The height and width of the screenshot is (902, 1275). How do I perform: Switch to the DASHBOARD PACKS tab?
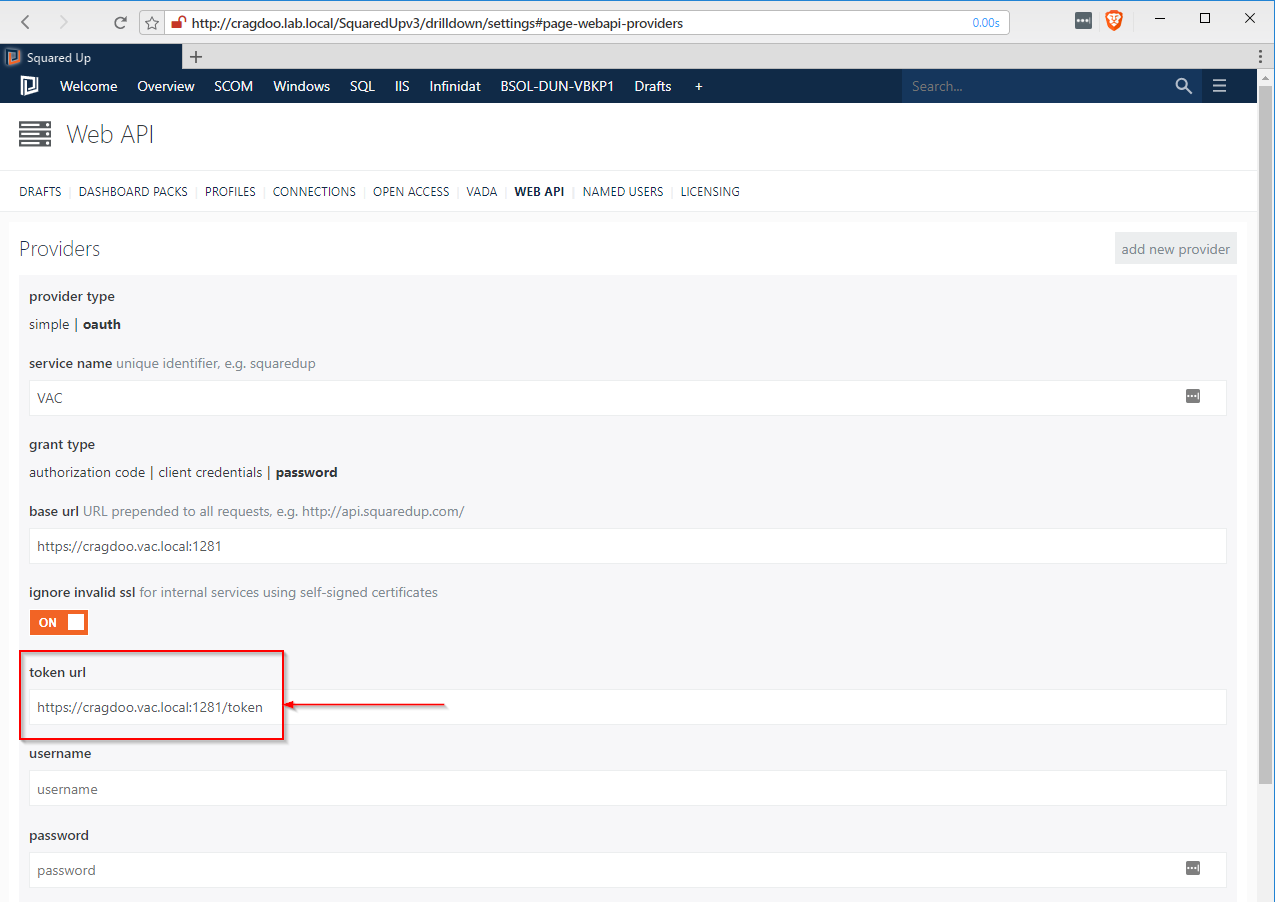click(133, 191)
